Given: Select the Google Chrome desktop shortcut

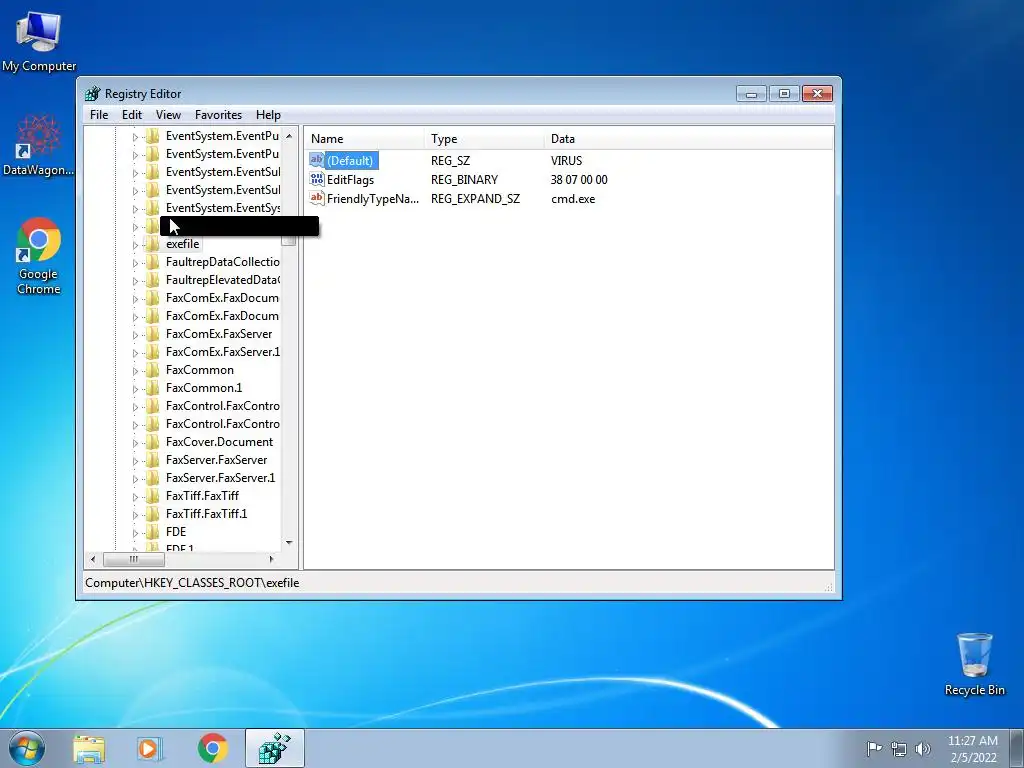Looking at the screenshot, I should [39, 256].
